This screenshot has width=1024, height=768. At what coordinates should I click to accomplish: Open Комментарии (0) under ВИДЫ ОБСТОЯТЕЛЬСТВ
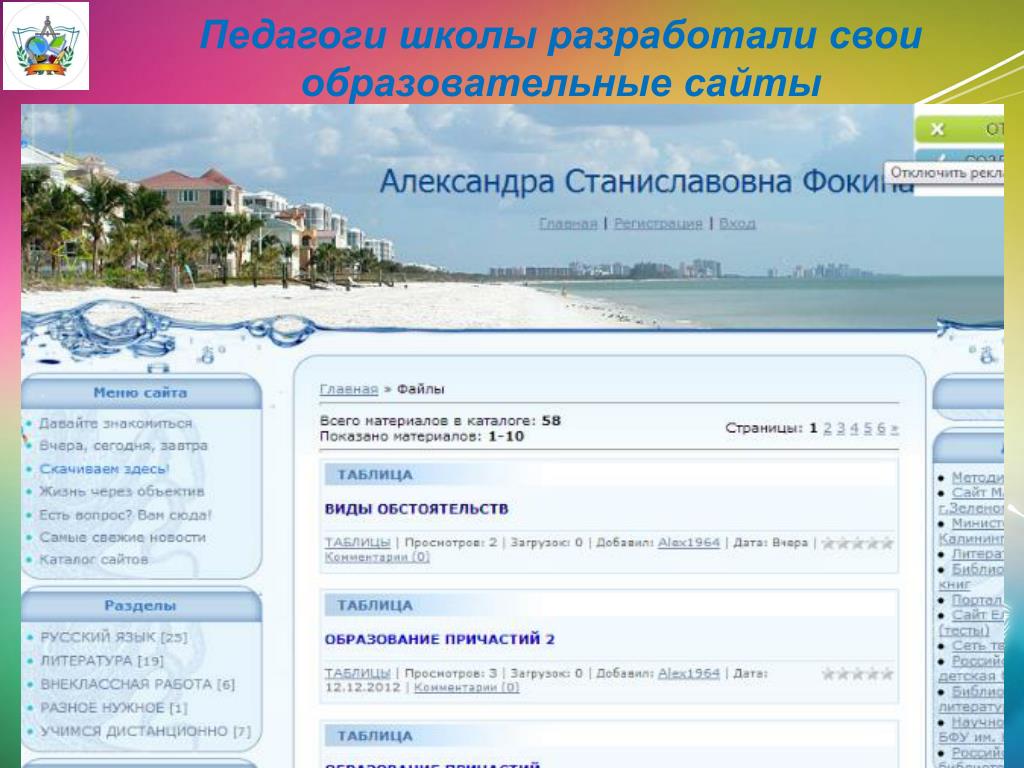pos(377,557)
